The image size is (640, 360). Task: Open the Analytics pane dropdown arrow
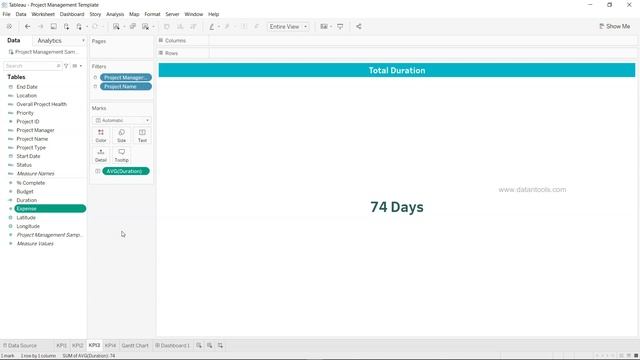coord(83,41)
